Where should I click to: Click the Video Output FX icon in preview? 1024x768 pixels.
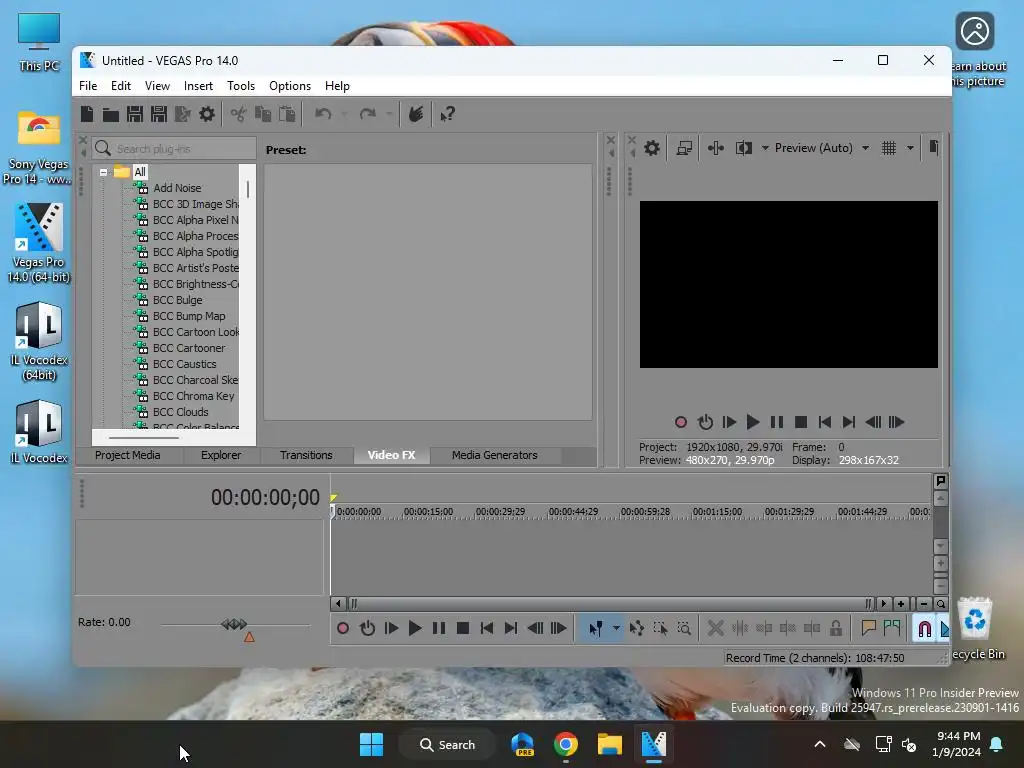point(716,148)
